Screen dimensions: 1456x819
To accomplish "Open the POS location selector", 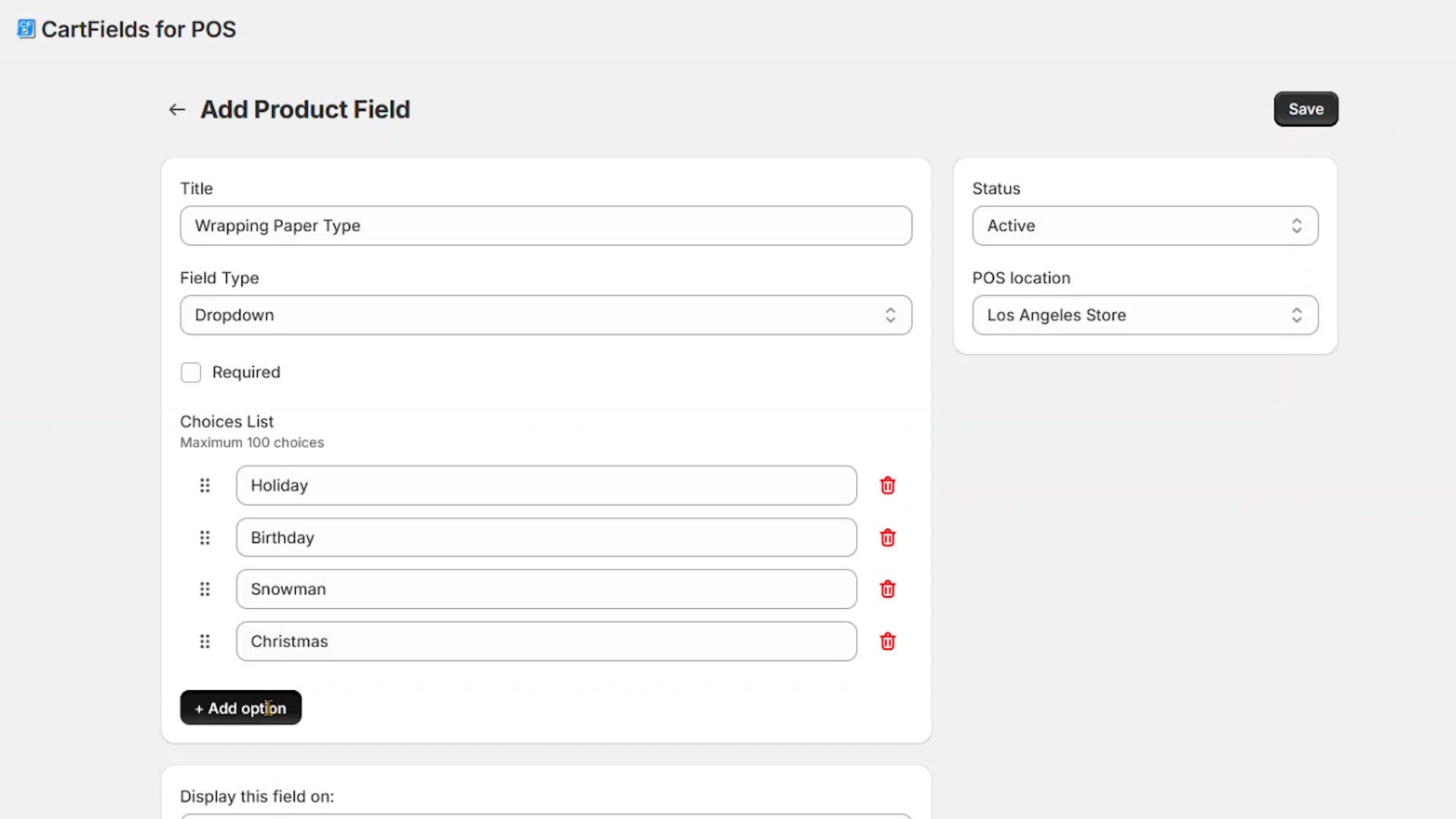I will 1144,315.
